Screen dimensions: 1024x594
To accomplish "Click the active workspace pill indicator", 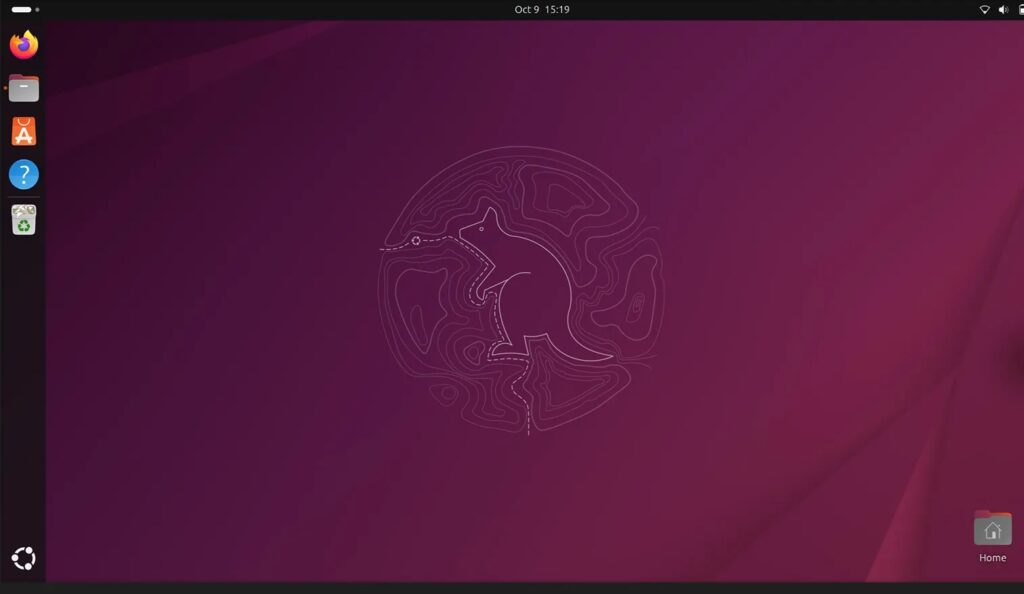I will [x=21, y=10].
